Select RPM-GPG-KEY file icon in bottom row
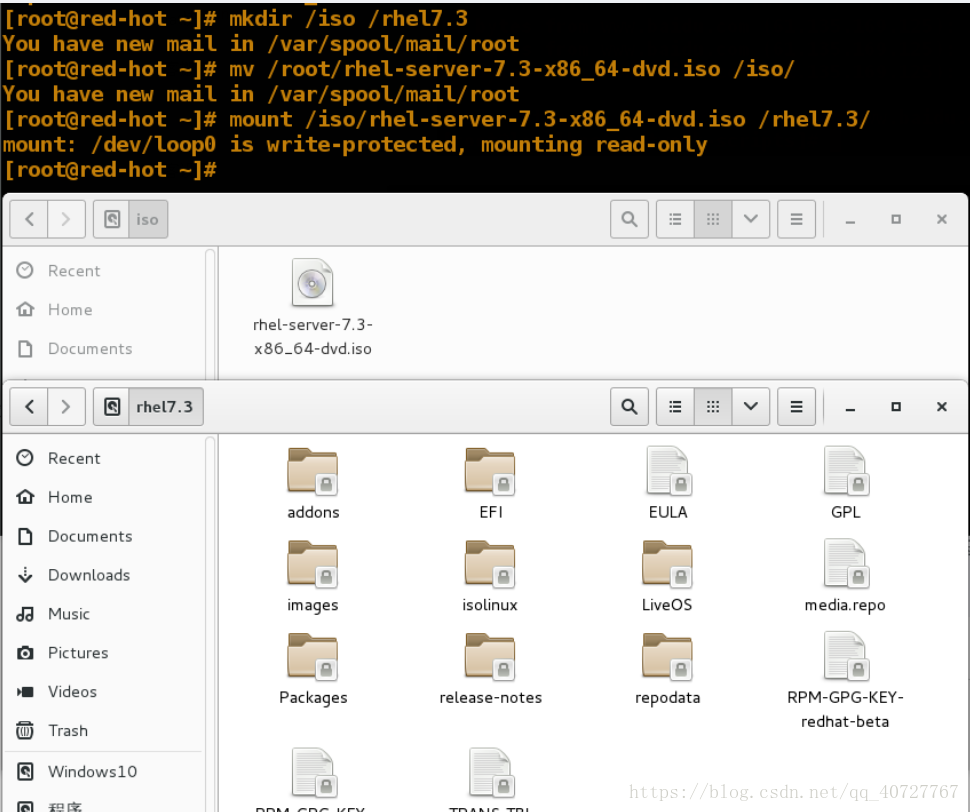The height and width of the screenshot is (812, 970). coord(313,773)
